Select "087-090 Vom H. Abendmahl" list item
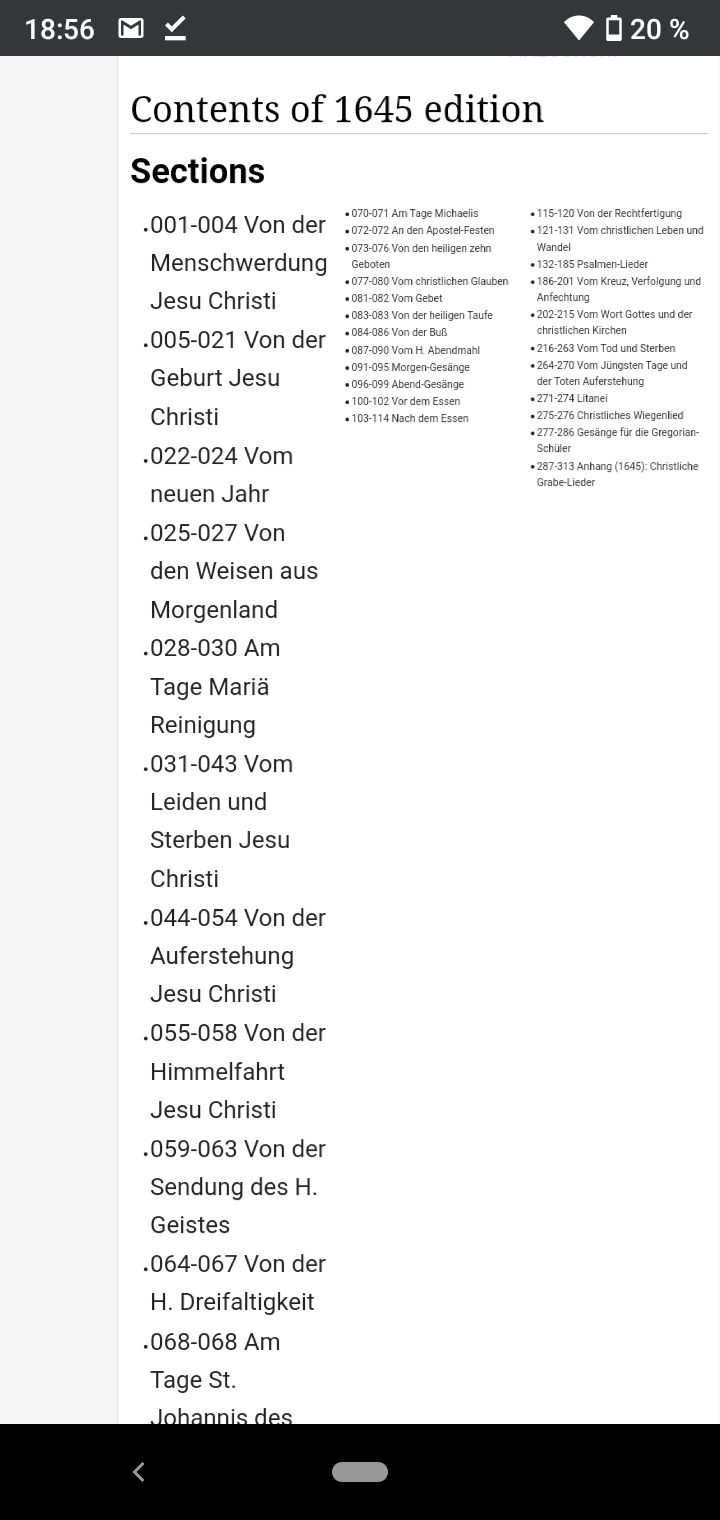720x1520 pixels. click(x=415, y=351)
